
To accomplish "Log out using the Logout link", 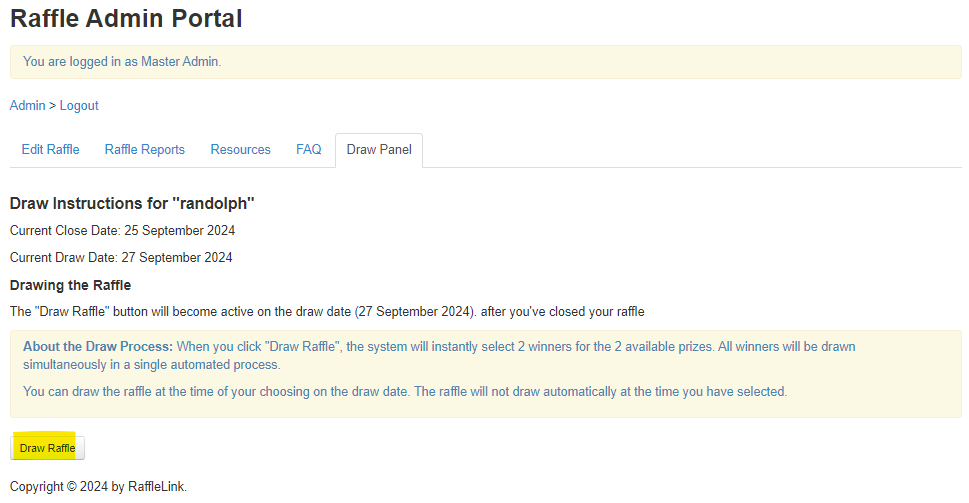I will pos(79,106).
